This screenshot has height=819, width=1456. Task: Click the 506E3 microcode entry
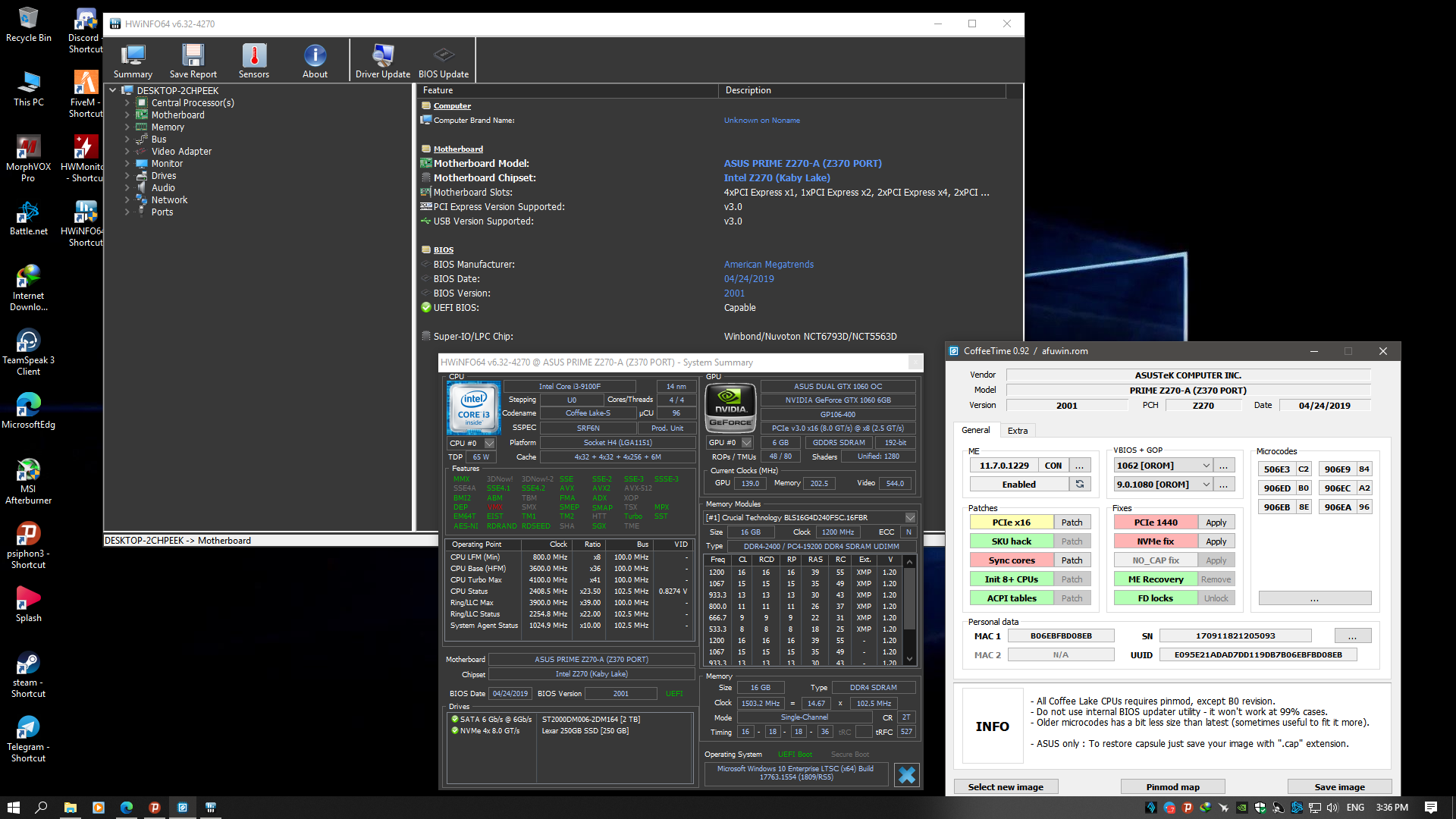coord(1277,469)
